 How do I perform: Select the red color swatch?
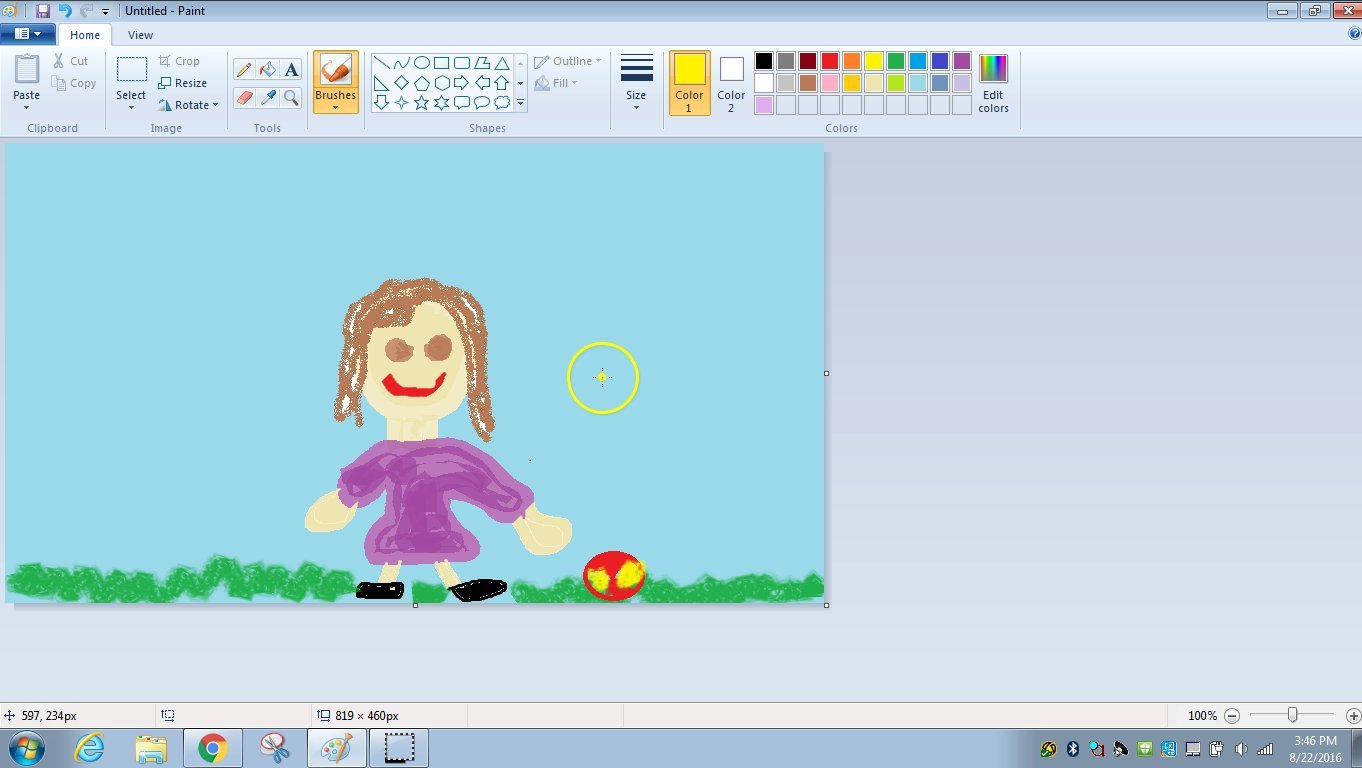(828, 60)
